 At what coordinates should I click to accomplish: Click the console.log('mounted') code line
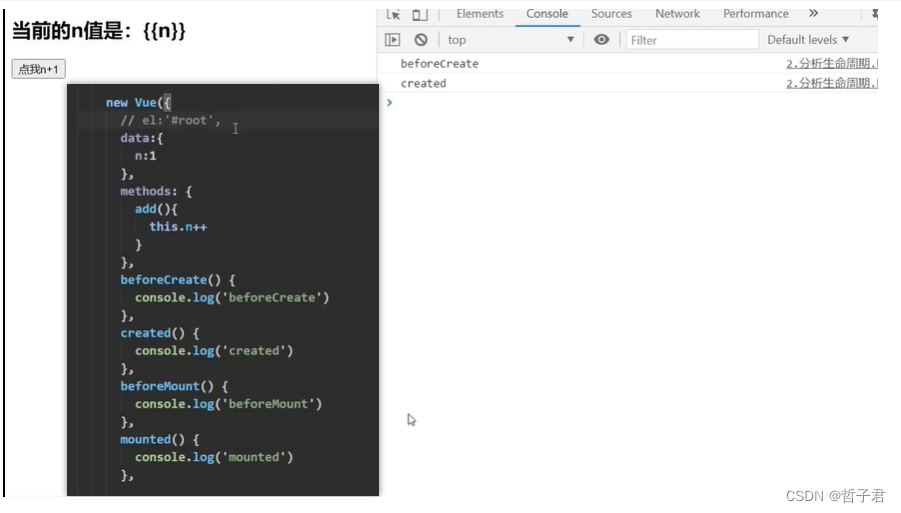pyautogui.click(x=214, y=457)
